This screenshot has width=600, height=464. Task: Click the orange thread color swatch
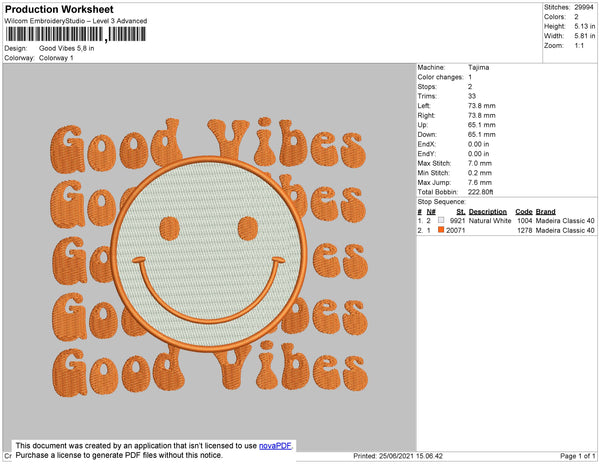(x=440, y=230)
